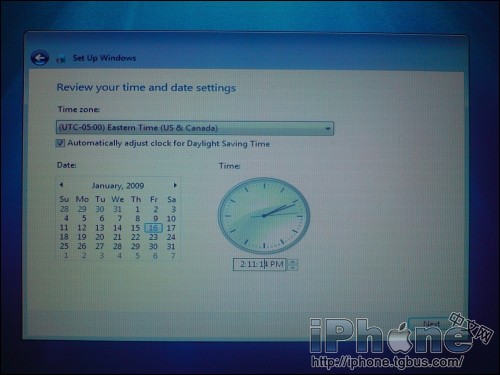Select January 19 in the calendar

coord(82,237)
